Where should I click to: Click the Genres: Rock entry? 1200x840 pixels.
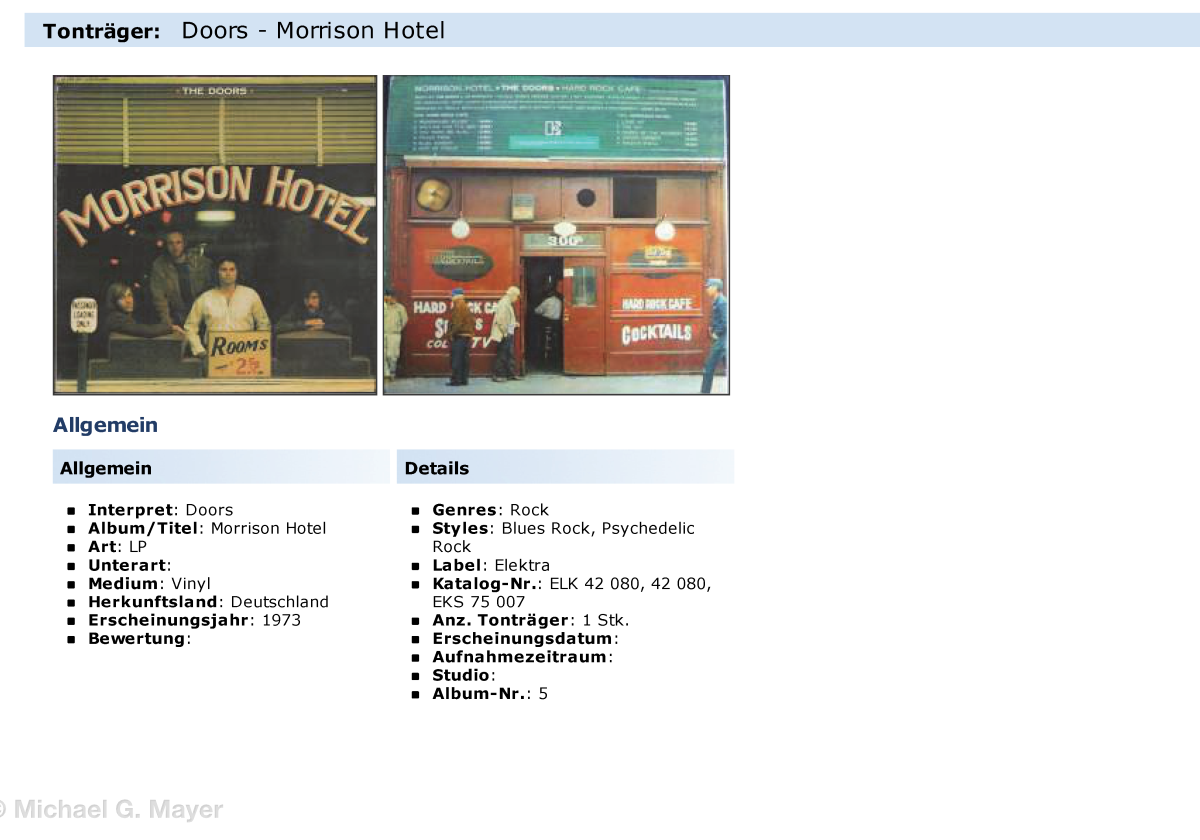(x=490, y=510)
